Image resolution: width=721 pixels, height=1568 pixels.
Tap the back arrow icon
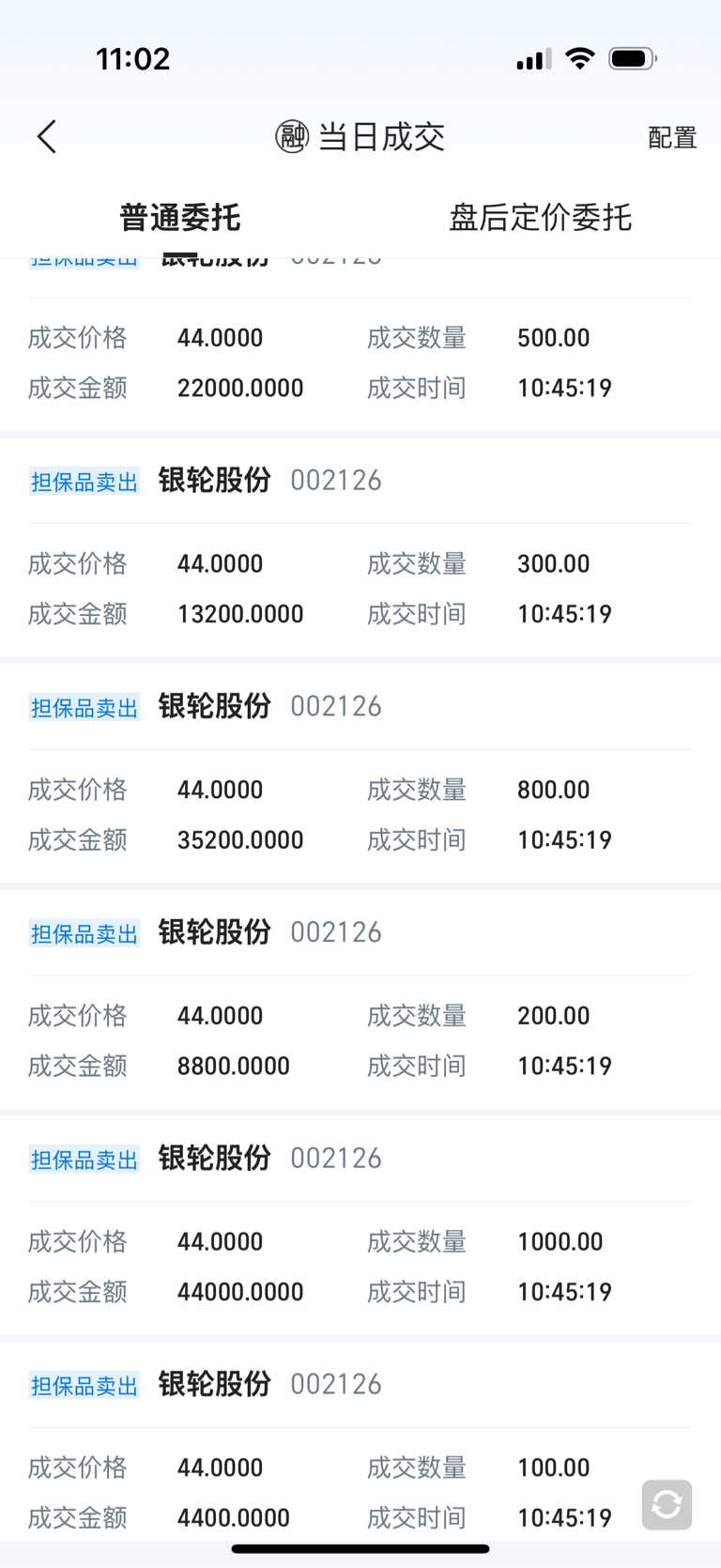(x=47, y=137)
